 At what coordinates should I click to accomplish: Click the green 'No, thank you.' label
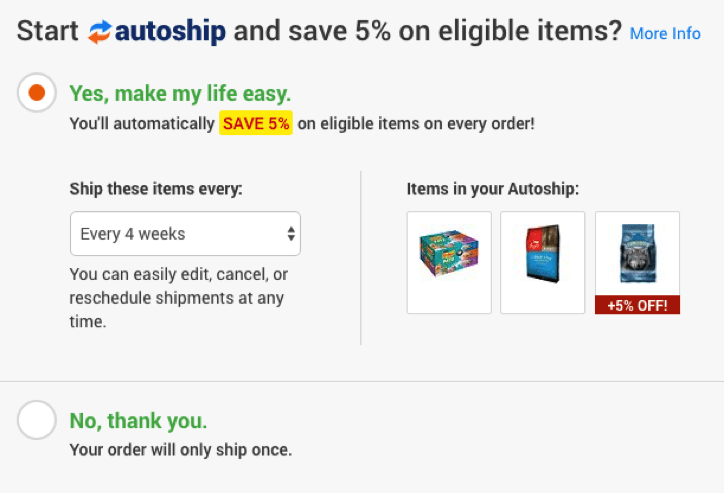click(138, 420)
